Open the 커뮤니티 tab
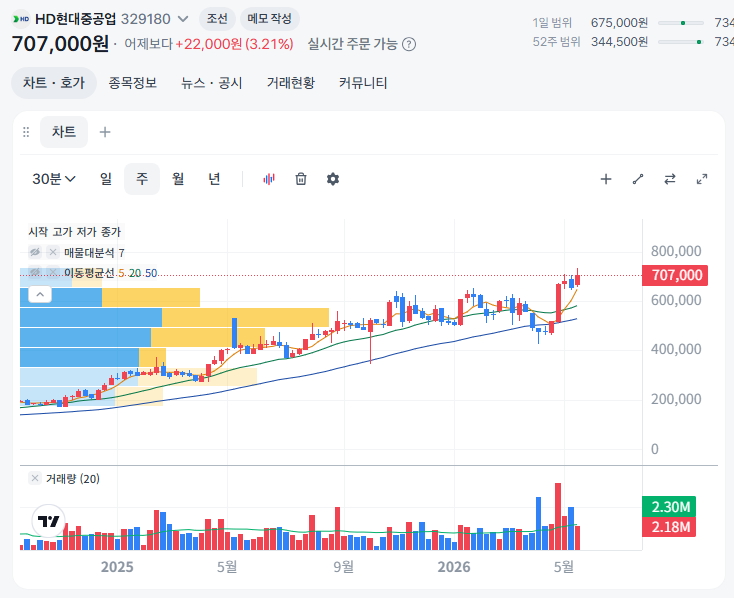This screenshot has height=598, width=734. pyautogui.click(x=363, y=83)
